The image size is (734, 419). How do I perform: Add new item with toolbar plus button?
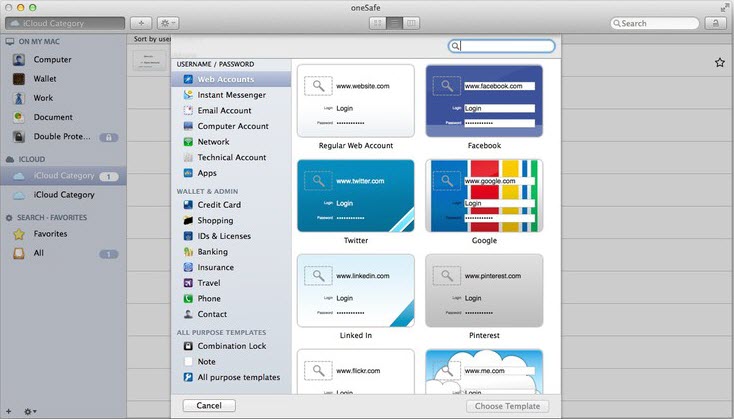tap(141, 23)
